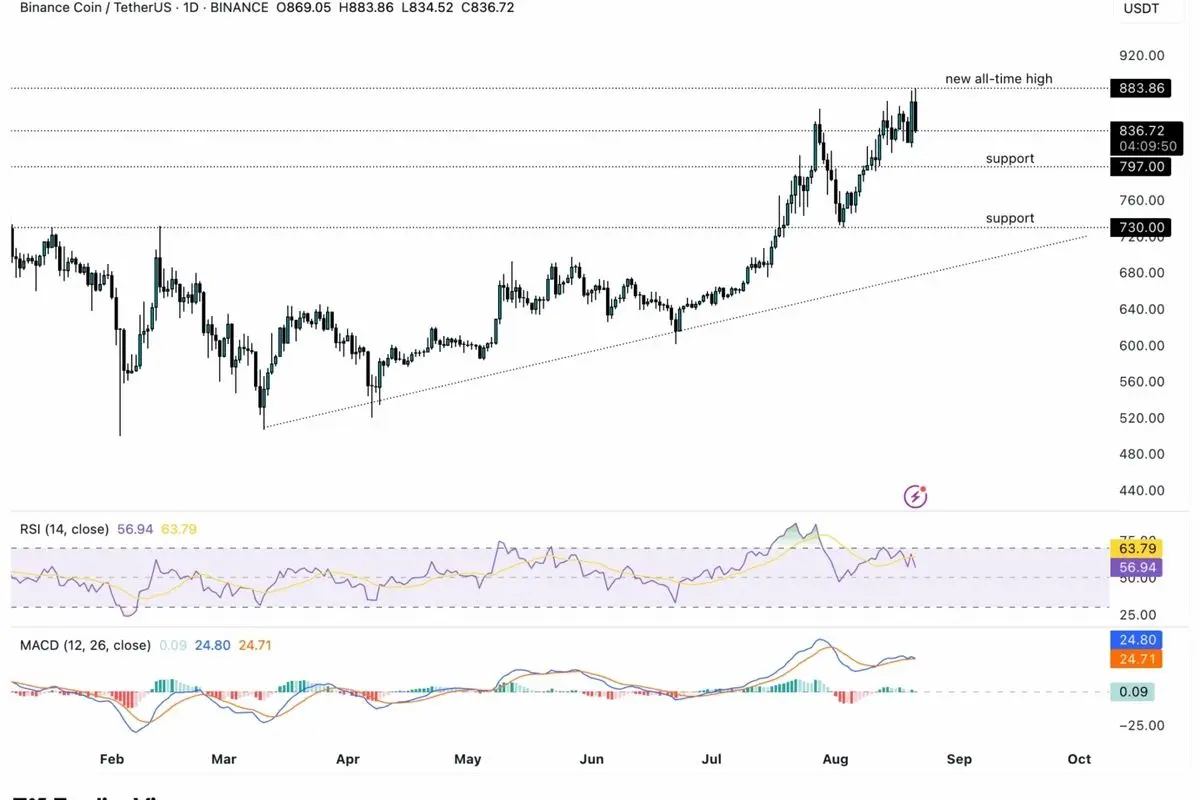Screen dimensions: 1200x800
Task: Click the purple lightning bolt event icon
Action: (915, 496)
